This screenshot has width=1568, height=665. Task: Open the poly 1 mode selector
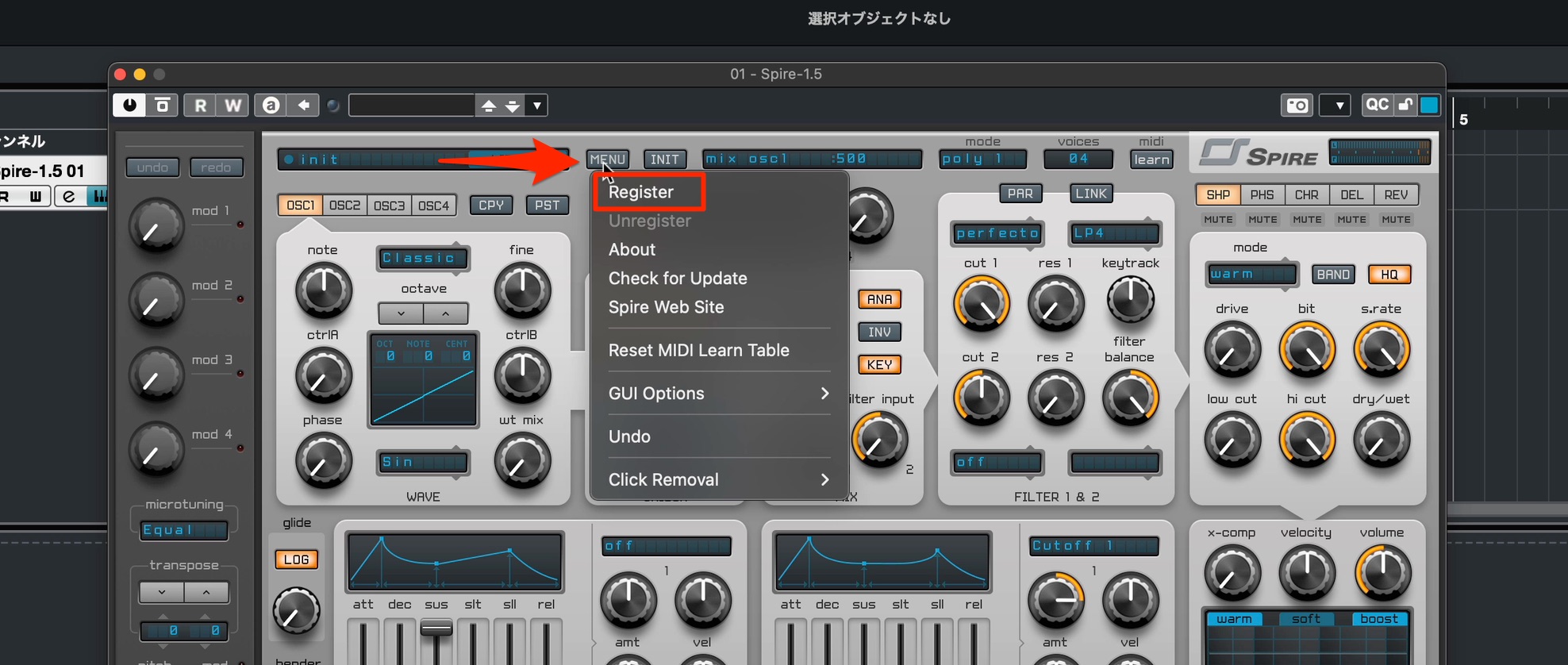click(x=982, y=159)
